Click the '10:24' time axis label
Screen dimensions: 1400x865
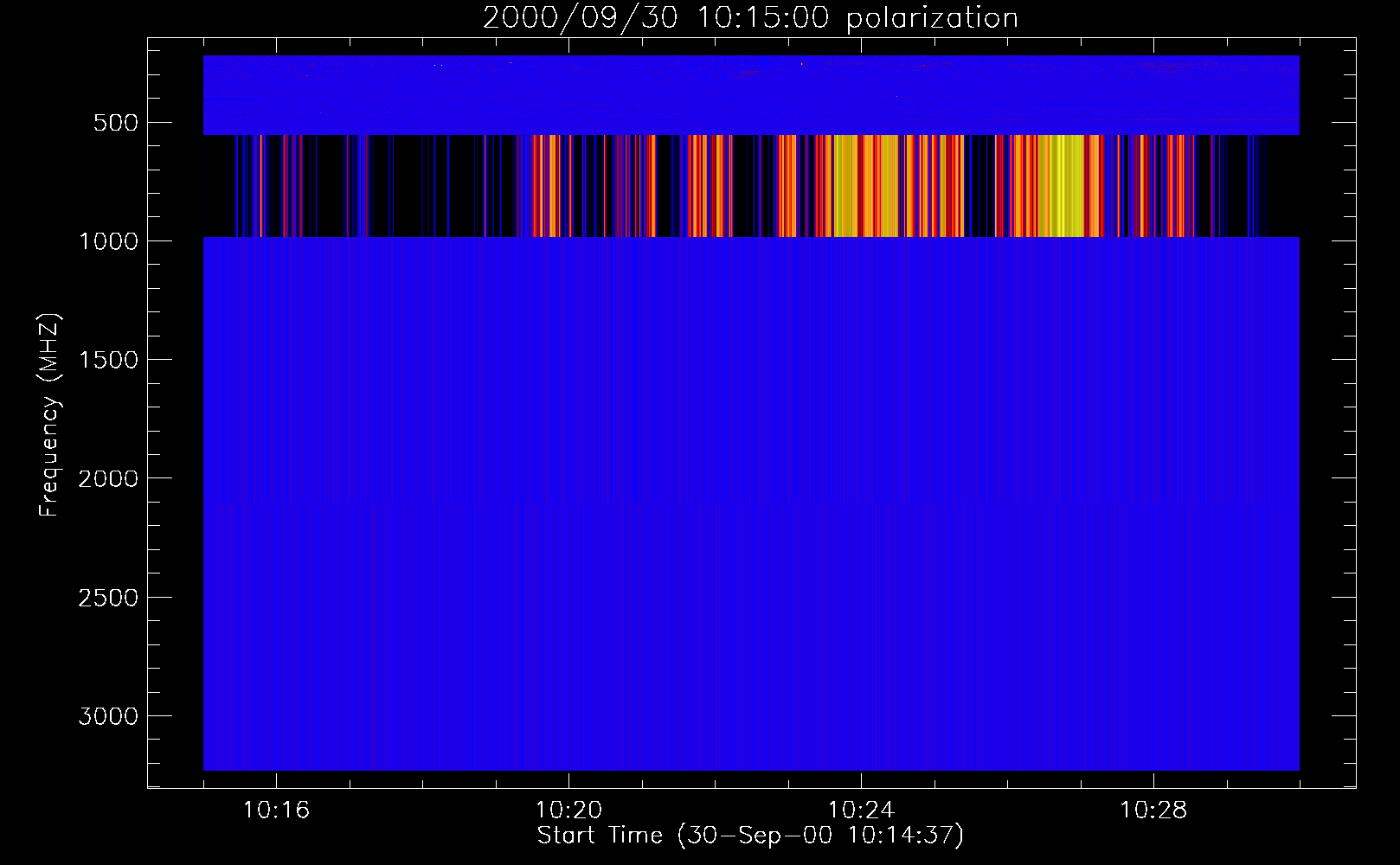coord(861,811)
